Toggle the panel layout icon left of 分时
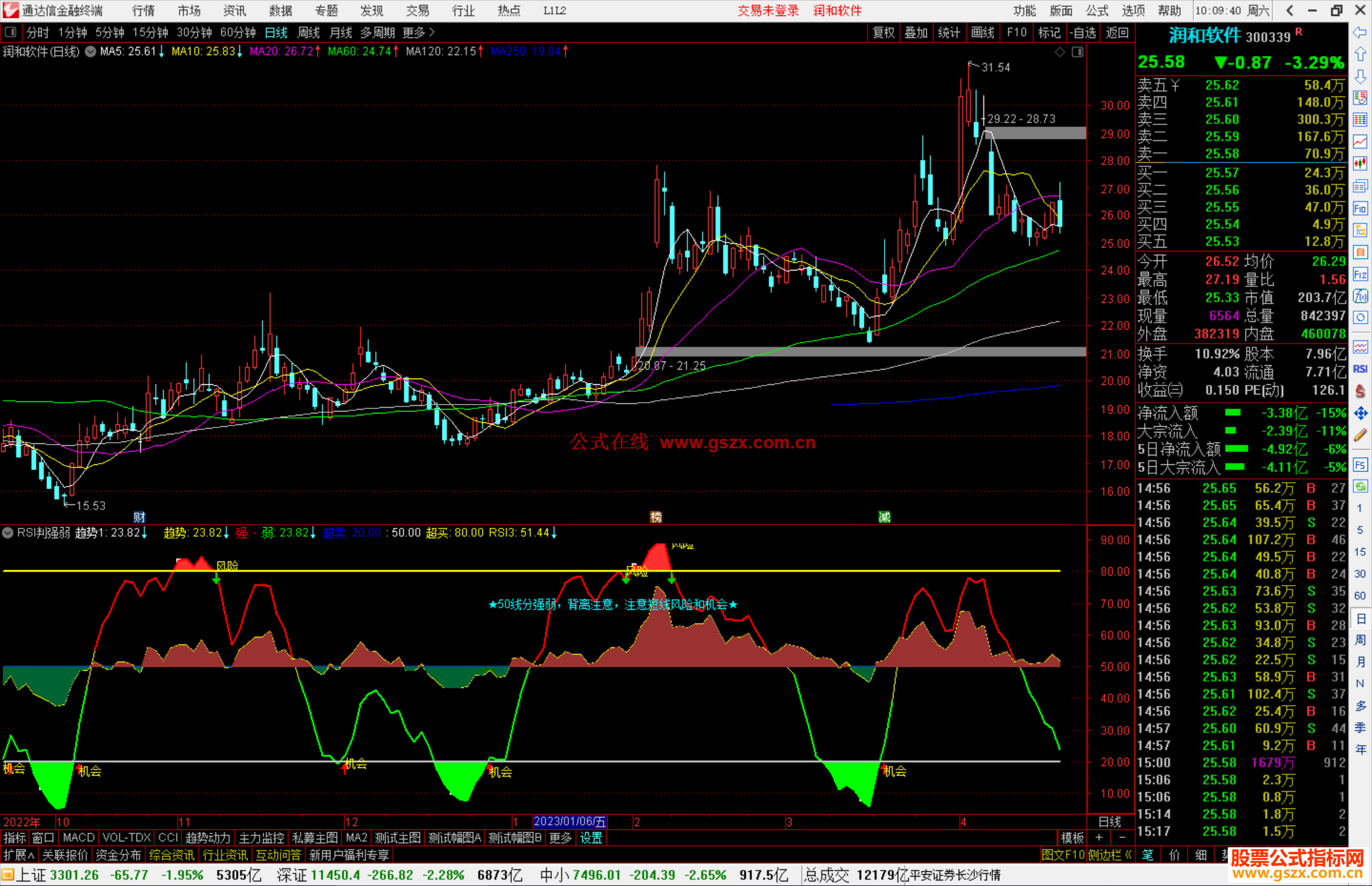Screen dimensions: 1372x886 tap(11, 32)
